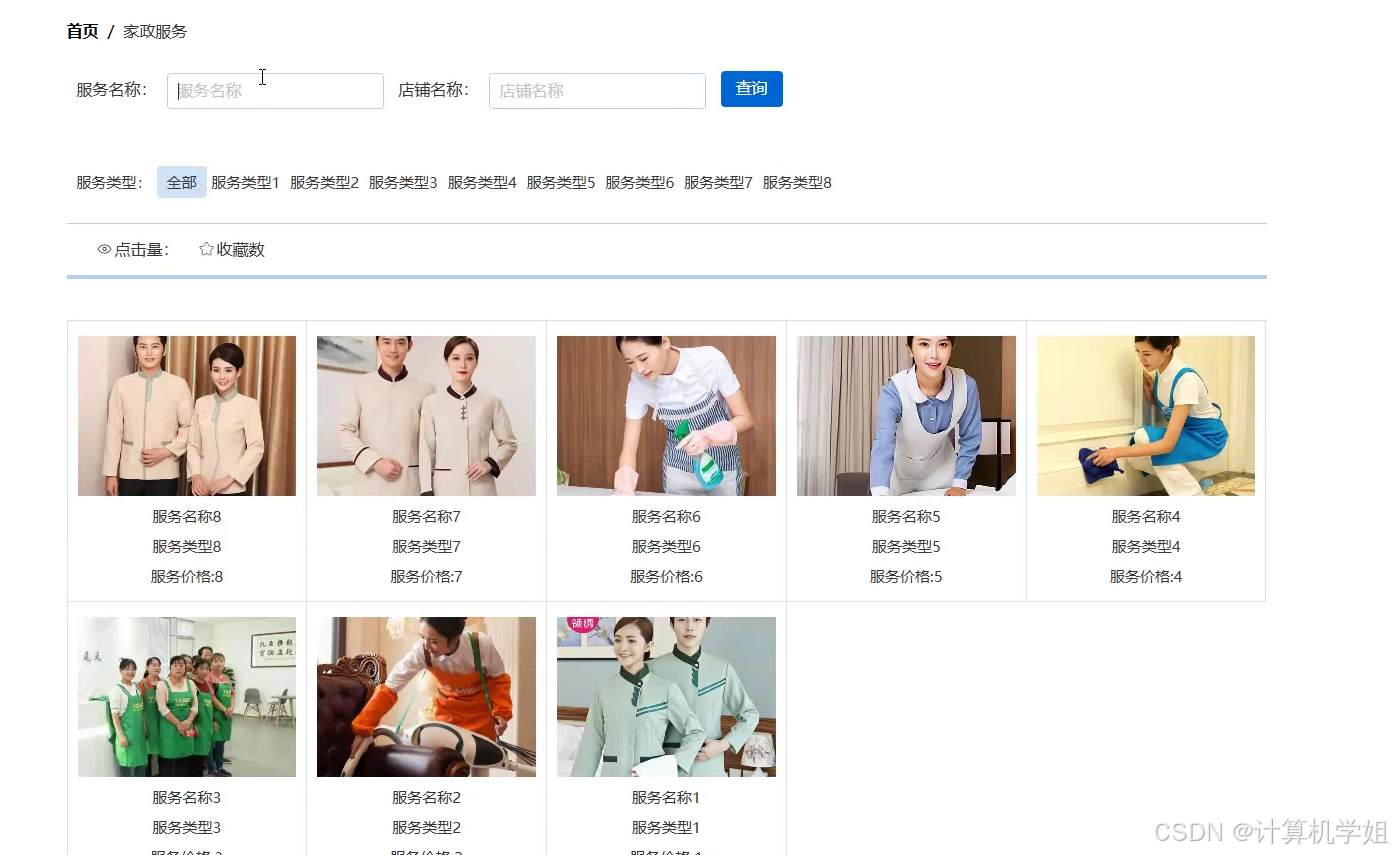Click the 服务价格:6 text
Image resolution: width=1392 pixels, height=855 pixels.
[666, 577]
